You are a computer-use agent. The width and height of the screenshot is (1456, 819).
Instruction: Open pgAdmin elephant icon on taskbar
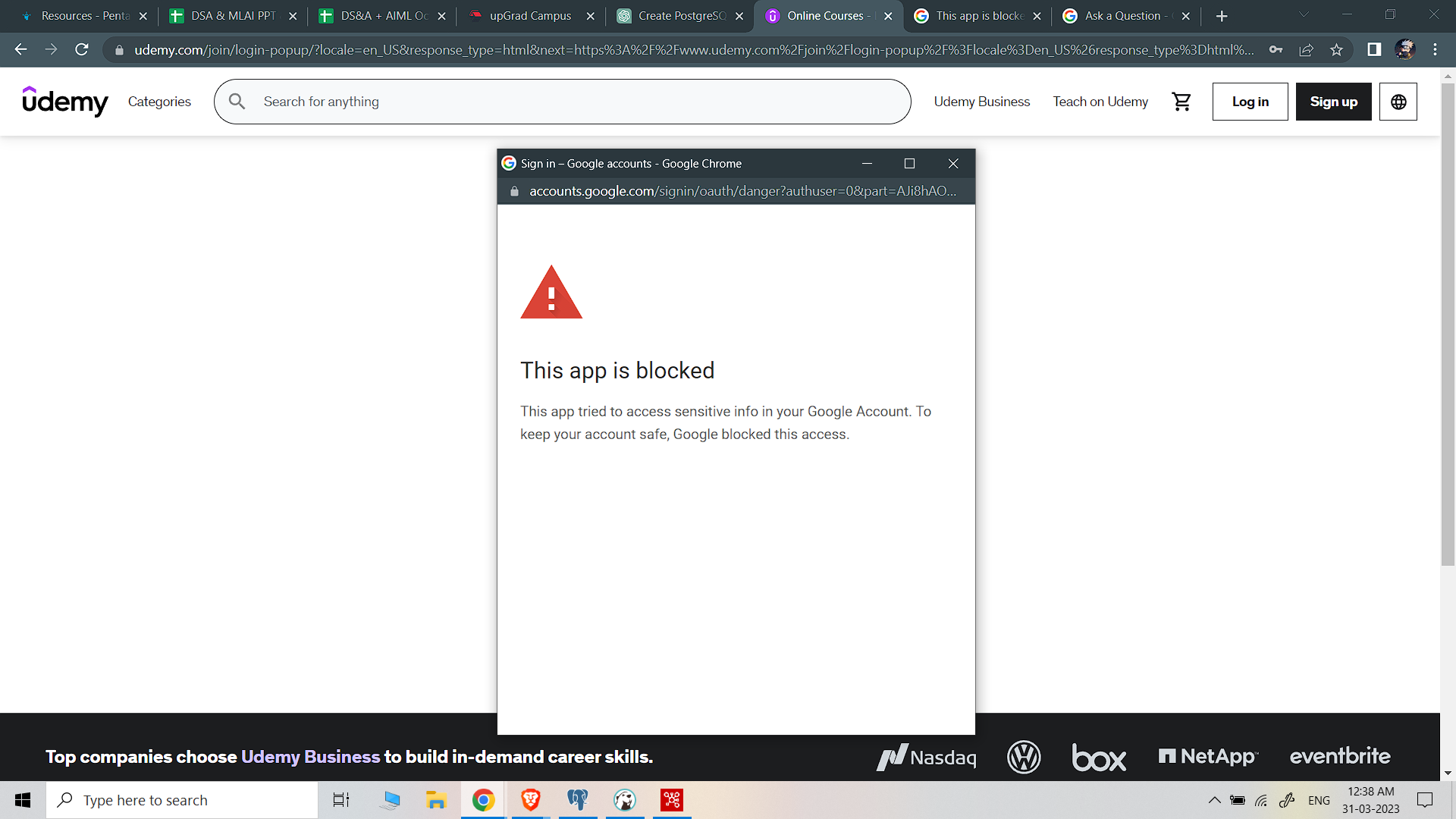[578, 800]
